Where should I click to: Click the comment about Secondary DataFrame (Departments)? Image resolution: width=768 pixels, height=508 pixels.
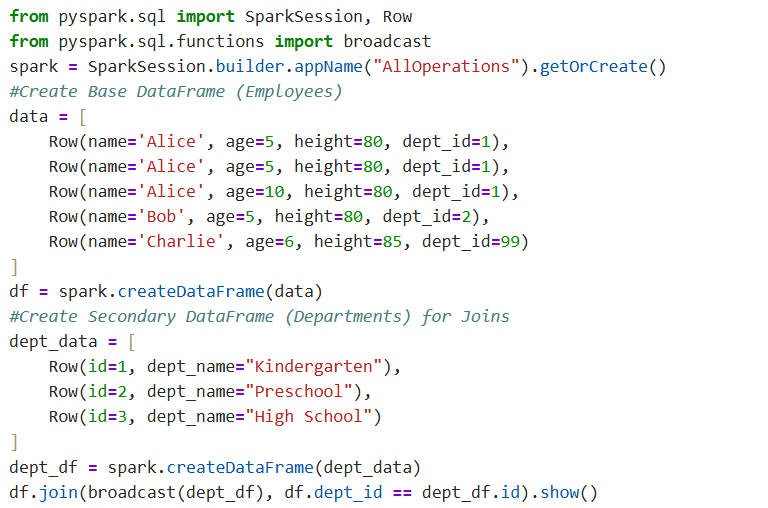click(259, 317)
